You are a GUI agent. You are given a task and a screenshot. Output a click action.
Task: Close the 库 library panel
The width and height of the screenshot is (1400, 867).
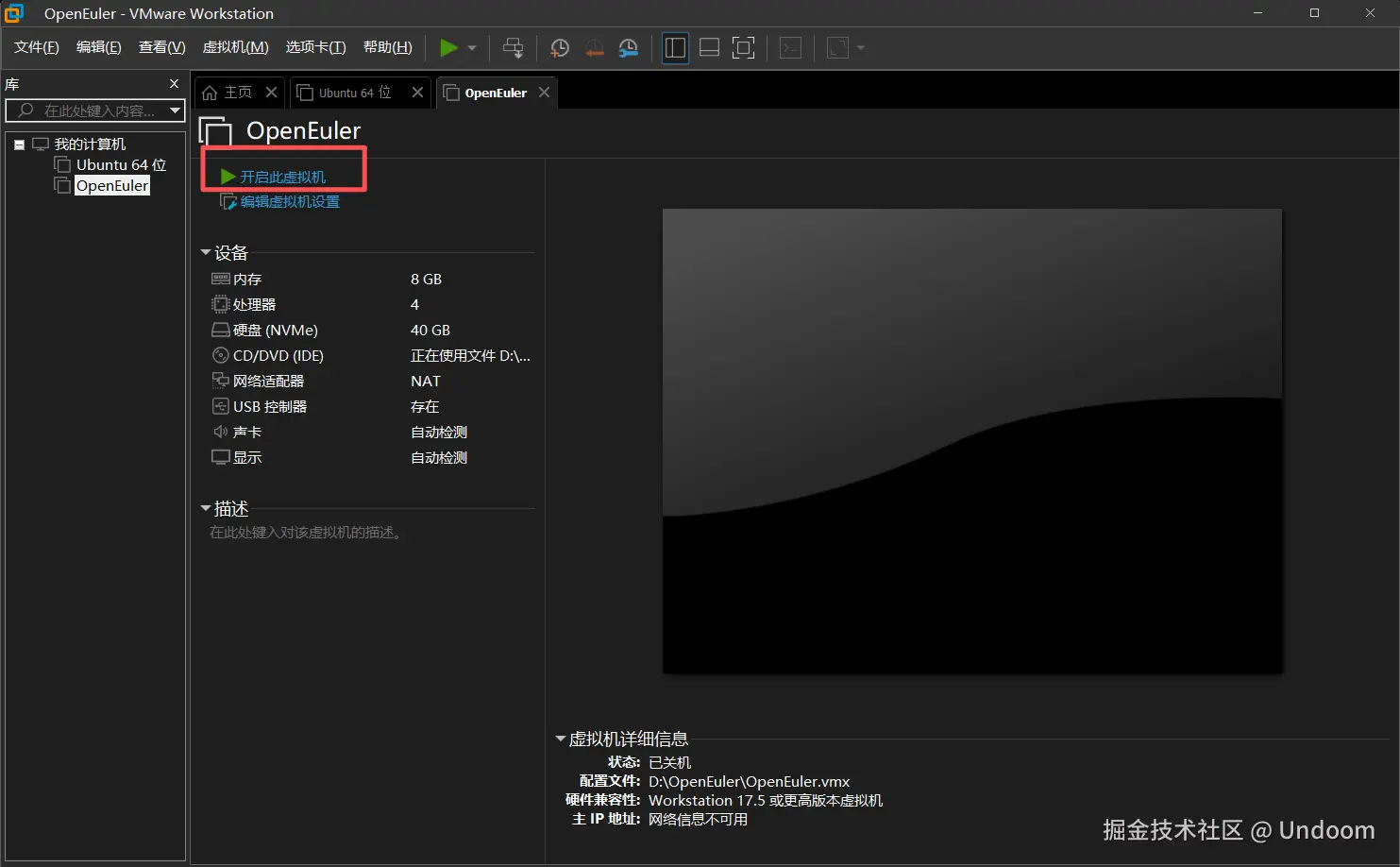pos(175,84)
